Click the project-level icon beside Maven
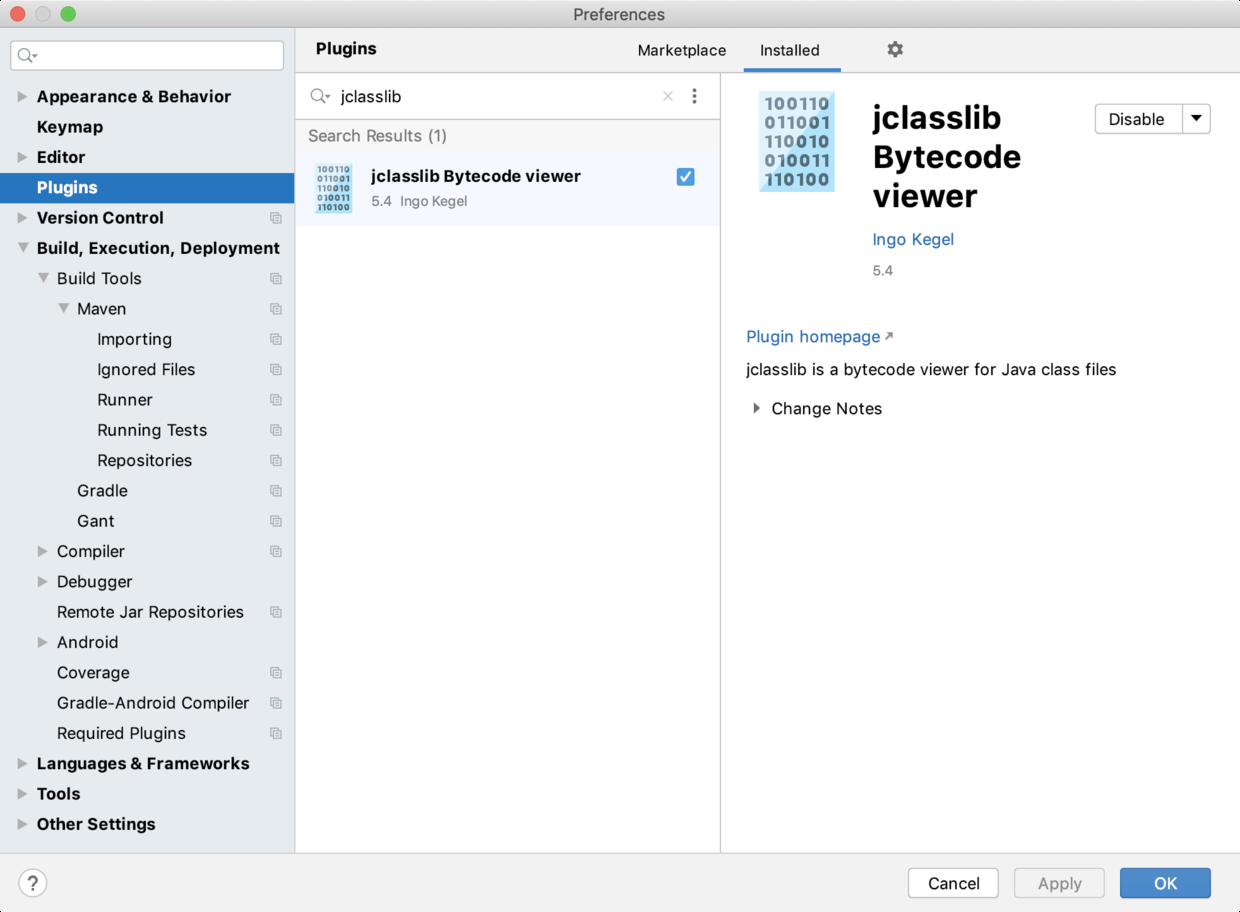 (x=276, y=309)
